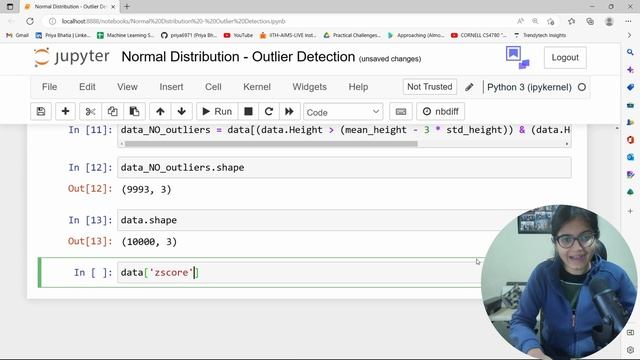The image size is (640, 360).
Task: Open browser collections icon
Action: (590, 21)
